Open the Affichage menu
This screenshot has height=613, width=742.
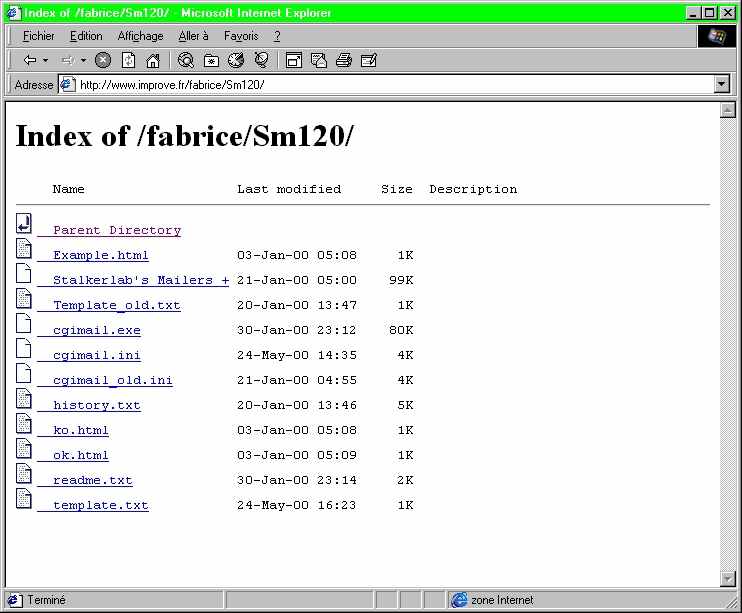click(x=140, y=36)
